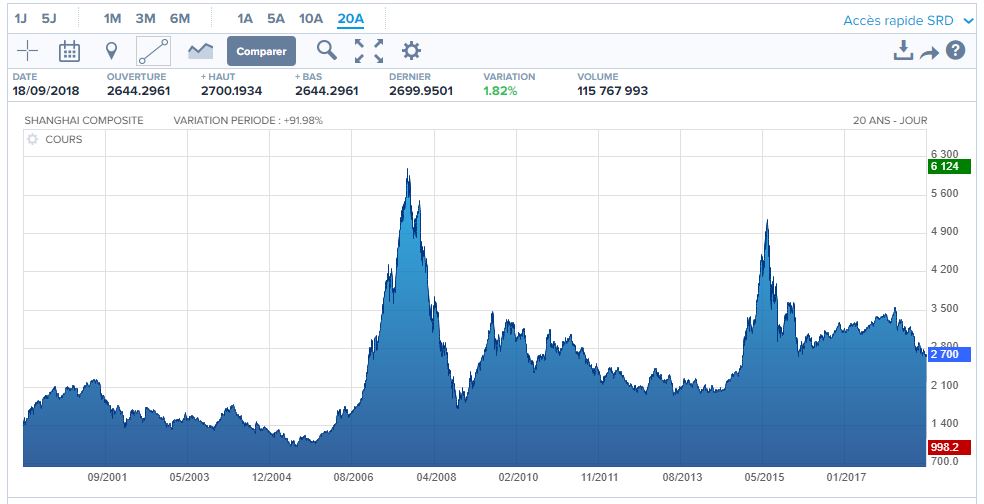Select the 1M time period
This screenshot has width=984, height=504.
112,18
